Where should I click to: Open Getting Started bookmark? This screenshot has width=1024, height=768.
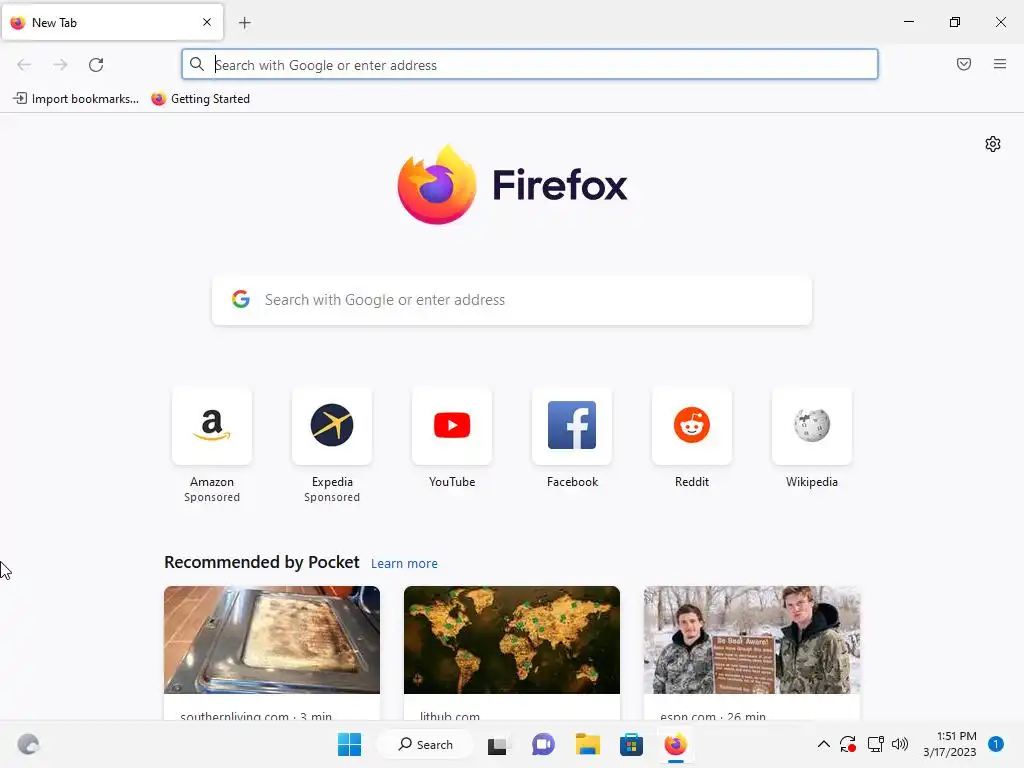point(200,99)
